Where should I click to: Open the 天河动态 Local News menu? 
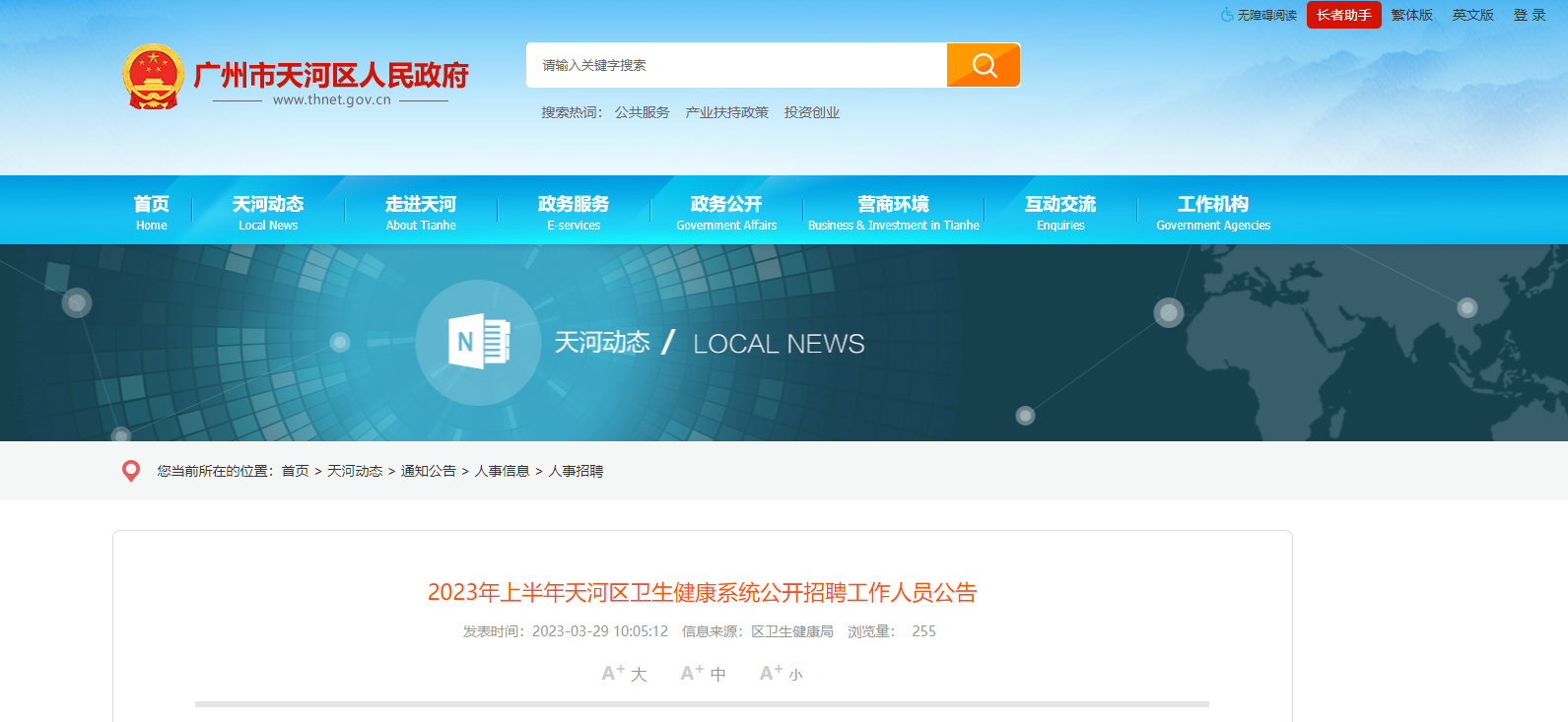tap(268, 212)
